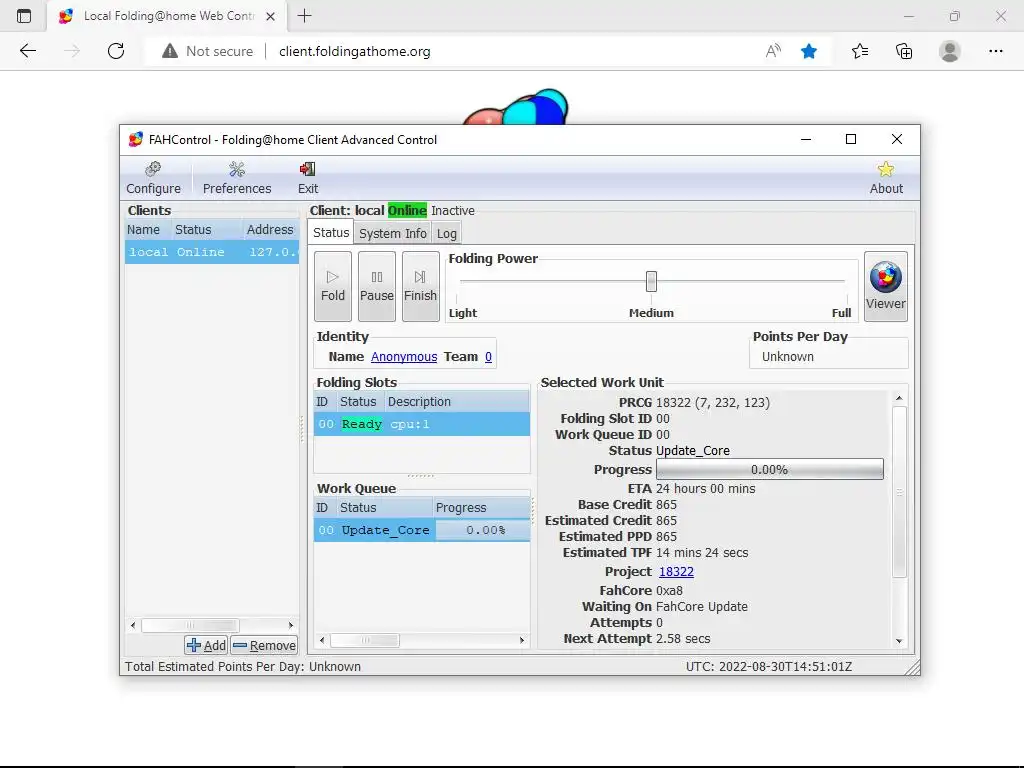This screenshot has width=1024, height=768.
Task: Click Folding Slots Description column header
Action: (456, 402)
